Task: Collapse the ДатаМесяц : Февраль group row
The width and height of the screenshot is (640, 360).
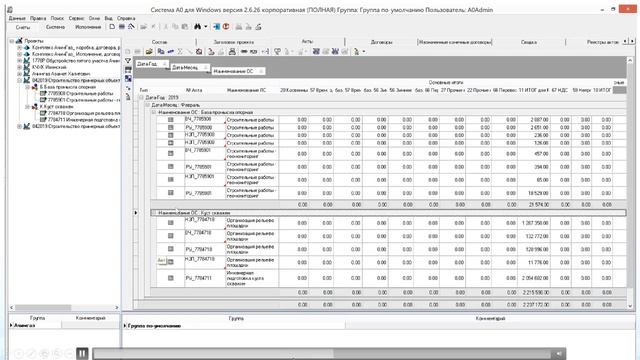Action: click(148, 105)
